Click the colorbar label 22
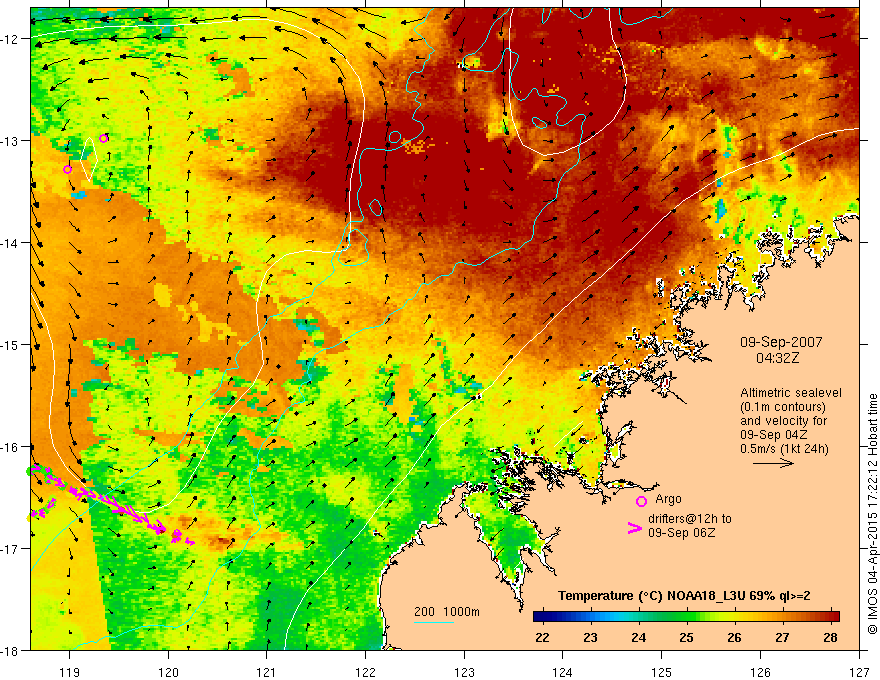 542,637
